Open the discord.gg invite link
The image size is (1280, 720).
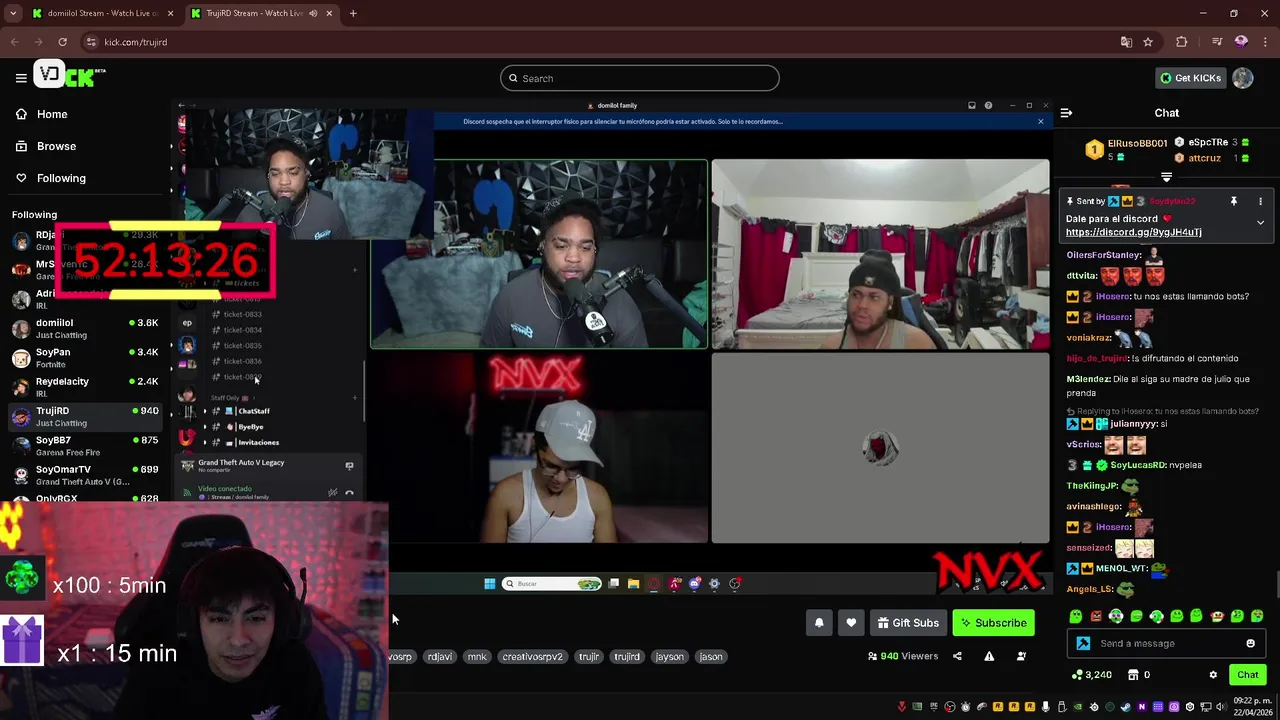[1133, 232]
